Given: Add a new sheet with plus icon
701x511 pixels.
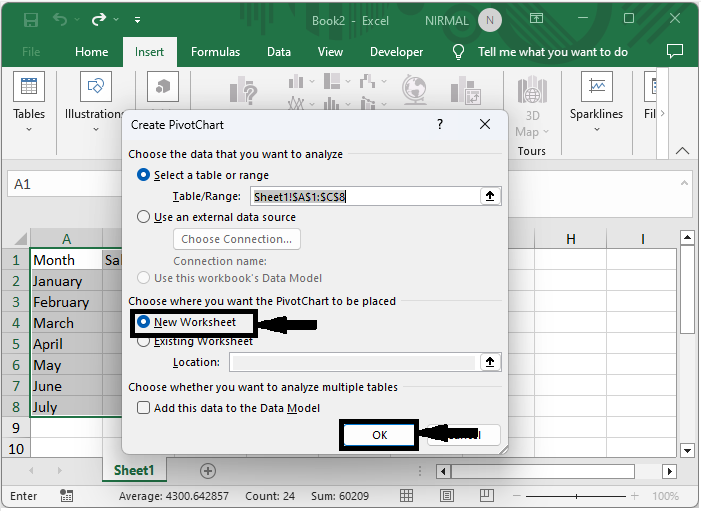Looking at the screenshot, I should [x=207, y=471].
